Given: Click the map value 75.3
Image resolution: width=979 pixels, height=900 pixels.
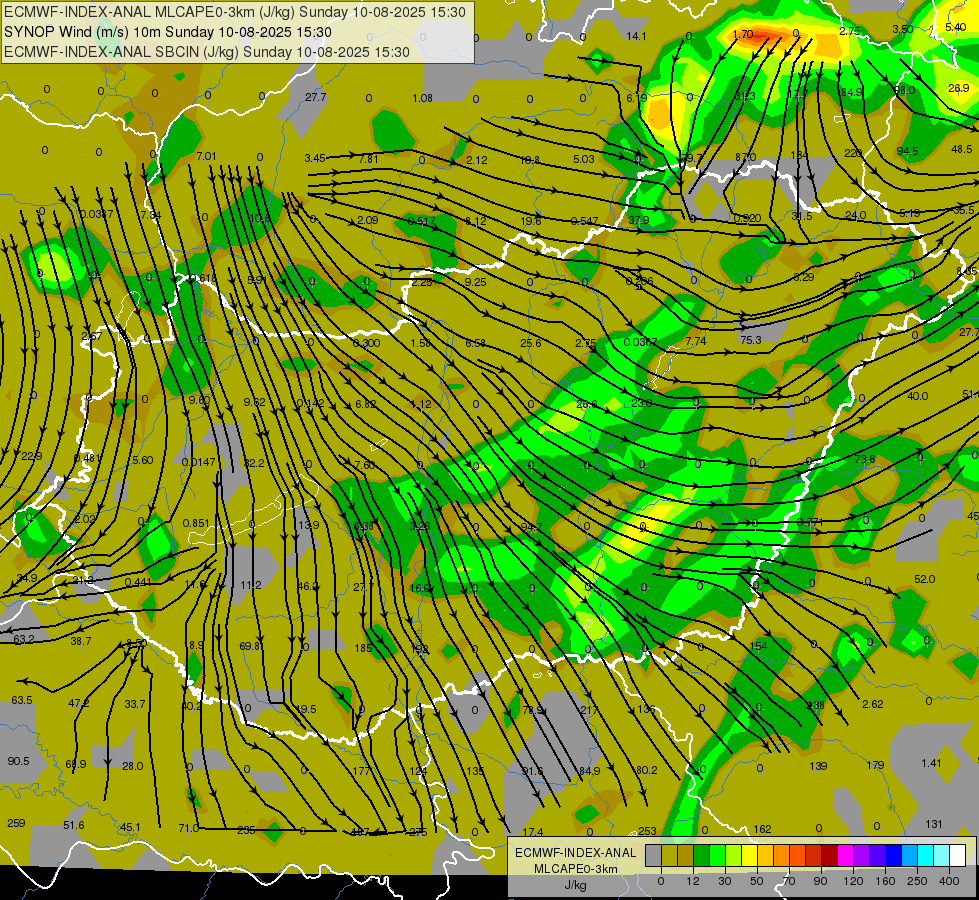Looking at the screenshot, I should point(750,340).
